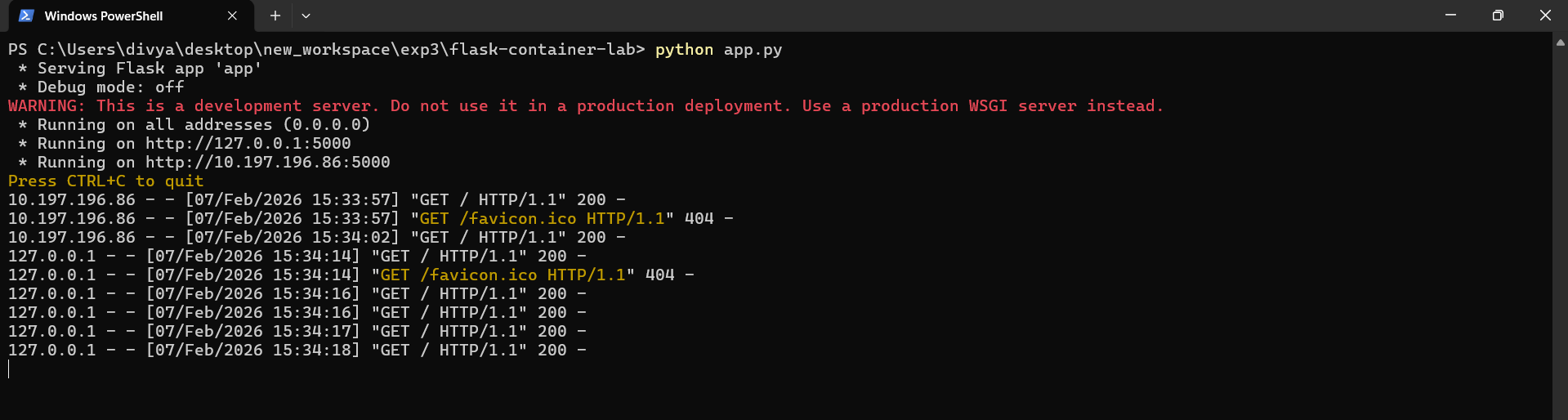Click the blinking cursor on the empty line
The height and width of the screenshot is (420, 1568).
(x=10, y=369)
